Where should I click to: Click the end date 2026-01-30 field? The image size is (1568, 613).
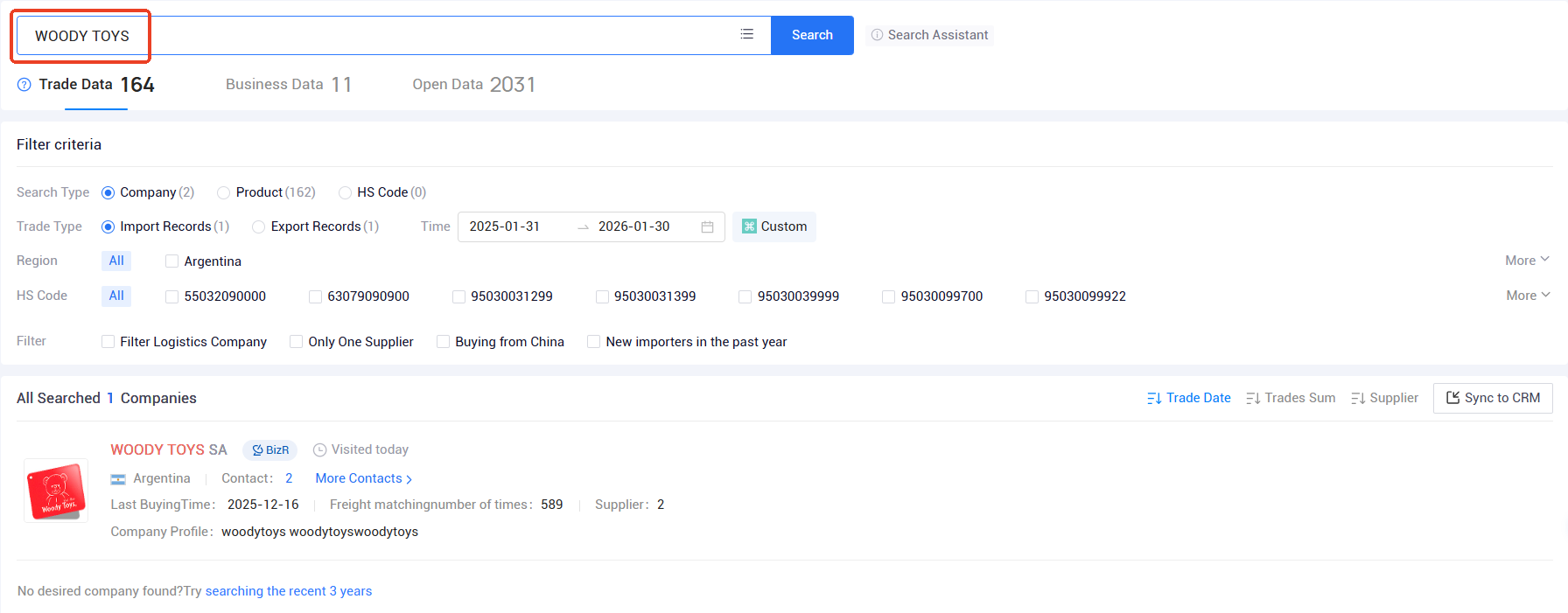click(x=633, y=226)
